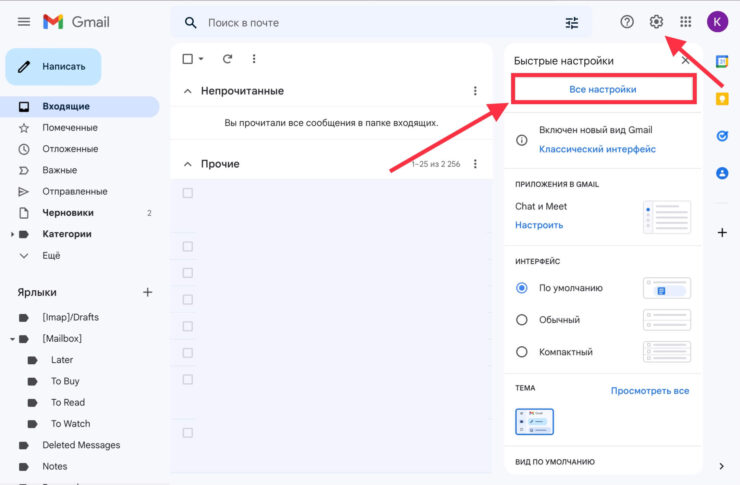
Task: Click Просмотреть все themes link
Action: coord(650,391)
